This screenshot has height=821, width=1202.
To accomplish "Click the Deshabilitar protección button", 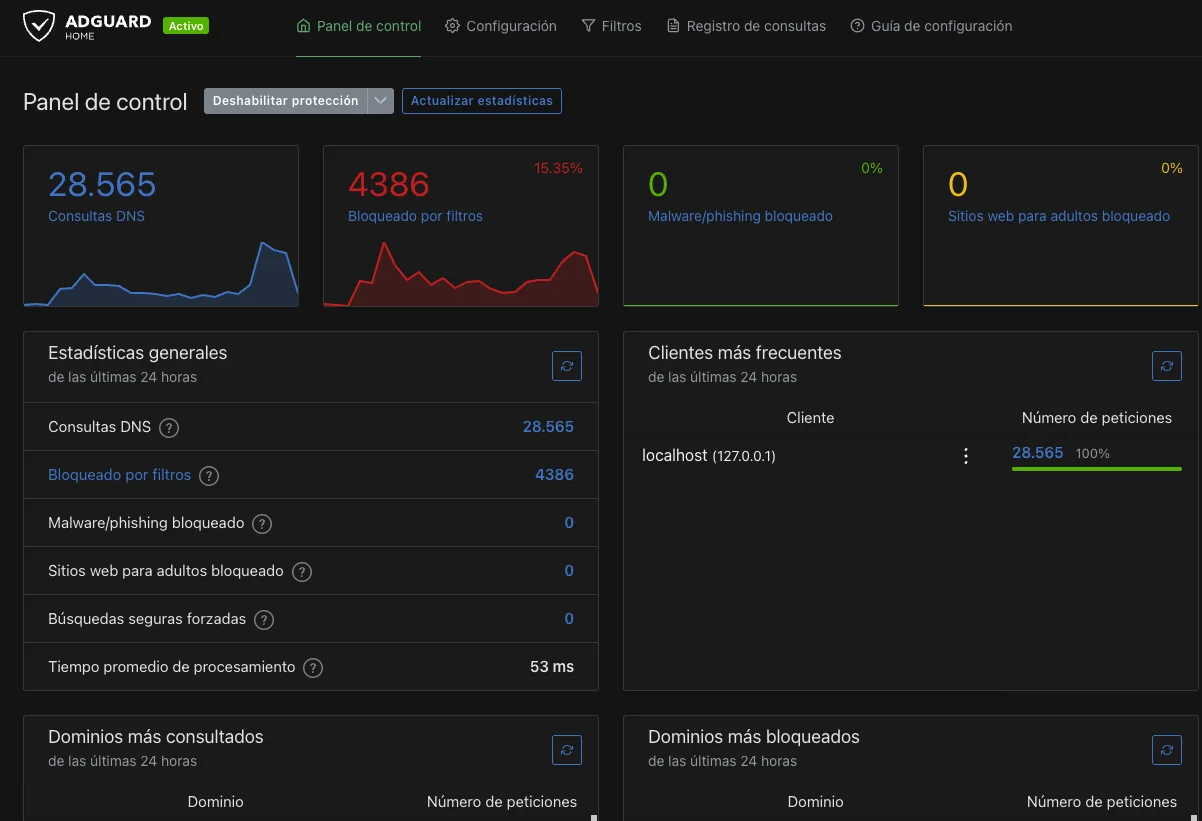I will click(x=286, y=101).
